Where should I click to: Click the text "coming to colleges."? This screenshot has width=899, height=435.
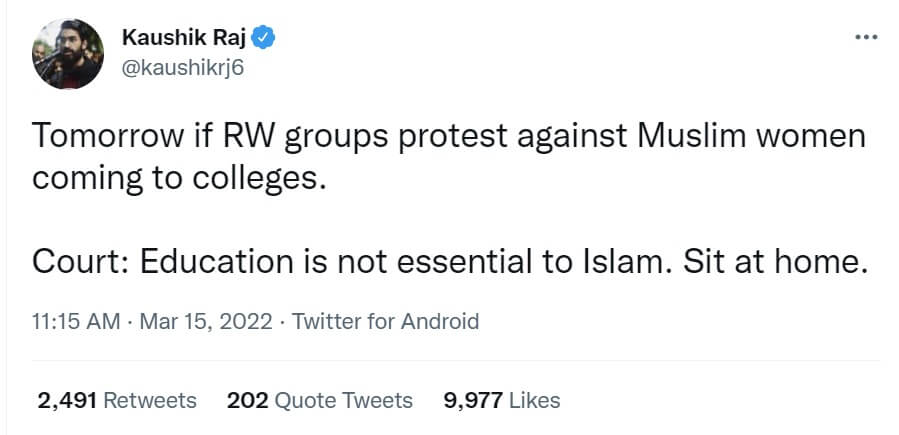[x=179, y=177]
